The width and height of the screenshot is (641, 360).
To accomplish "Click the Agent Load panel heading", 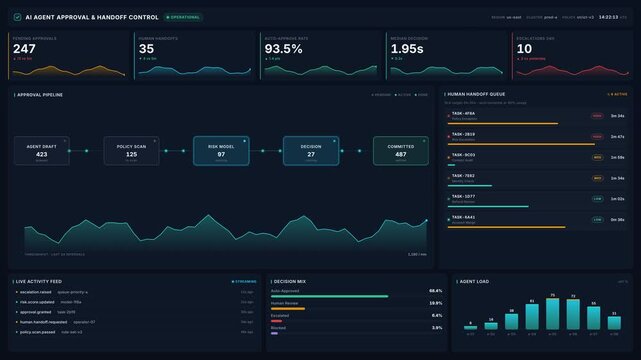I will pos(474,282).
